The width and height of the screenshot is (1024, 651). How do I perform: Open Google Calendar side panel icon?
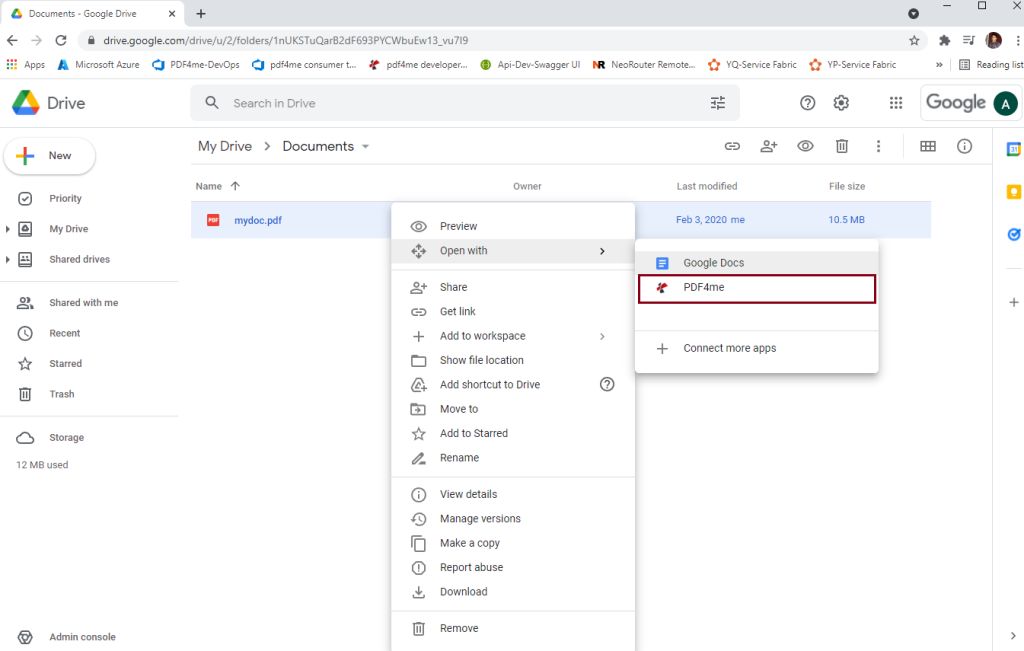[1013, 149]
